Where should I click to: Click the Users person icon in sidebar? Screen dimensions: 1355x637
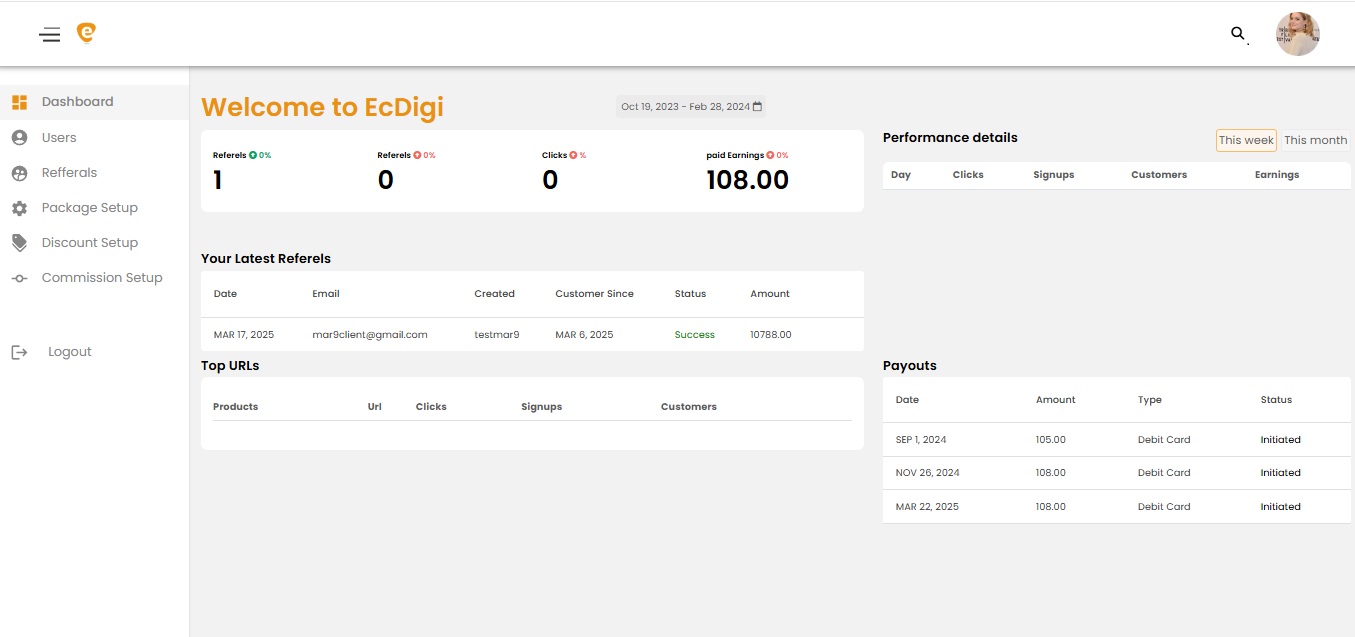19,137
